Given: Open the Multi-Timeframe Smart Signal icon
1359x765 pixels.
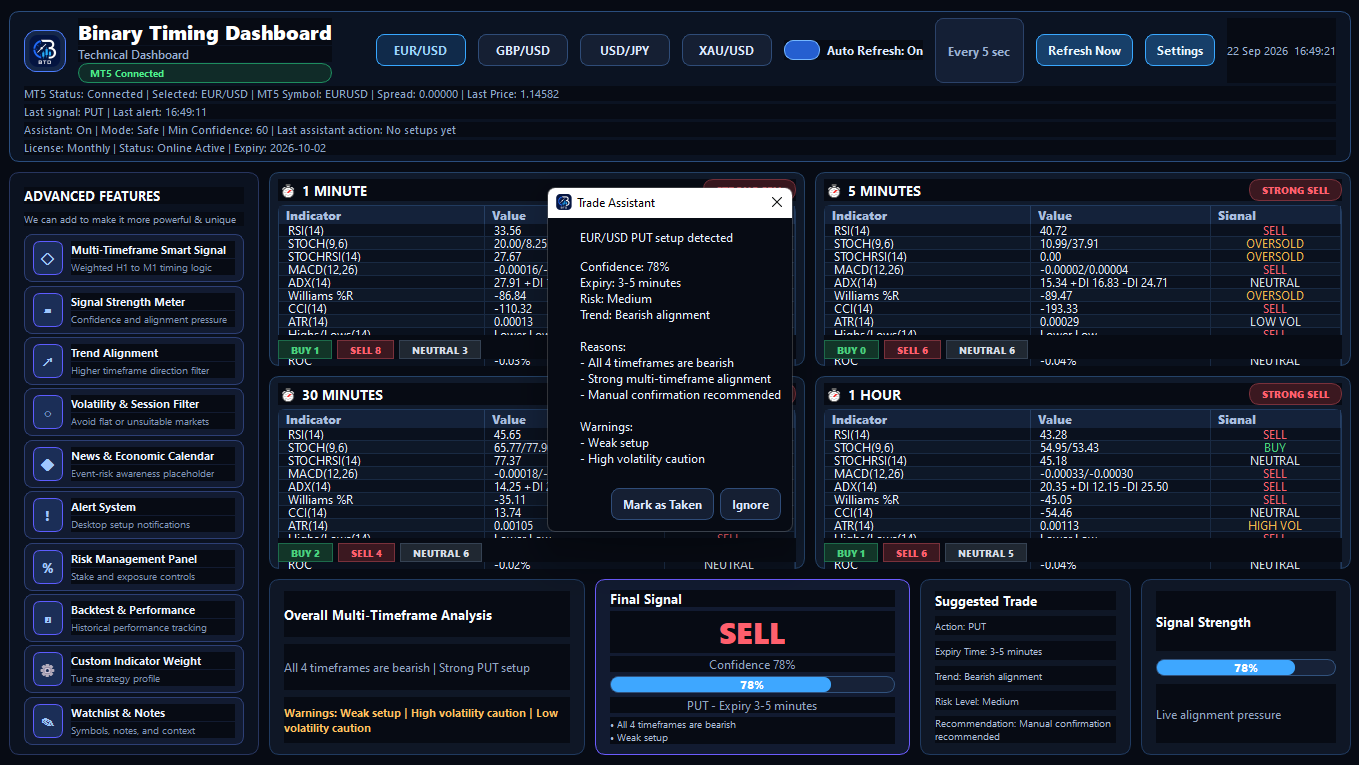Looking at the screenshot, I should point(47,258).
